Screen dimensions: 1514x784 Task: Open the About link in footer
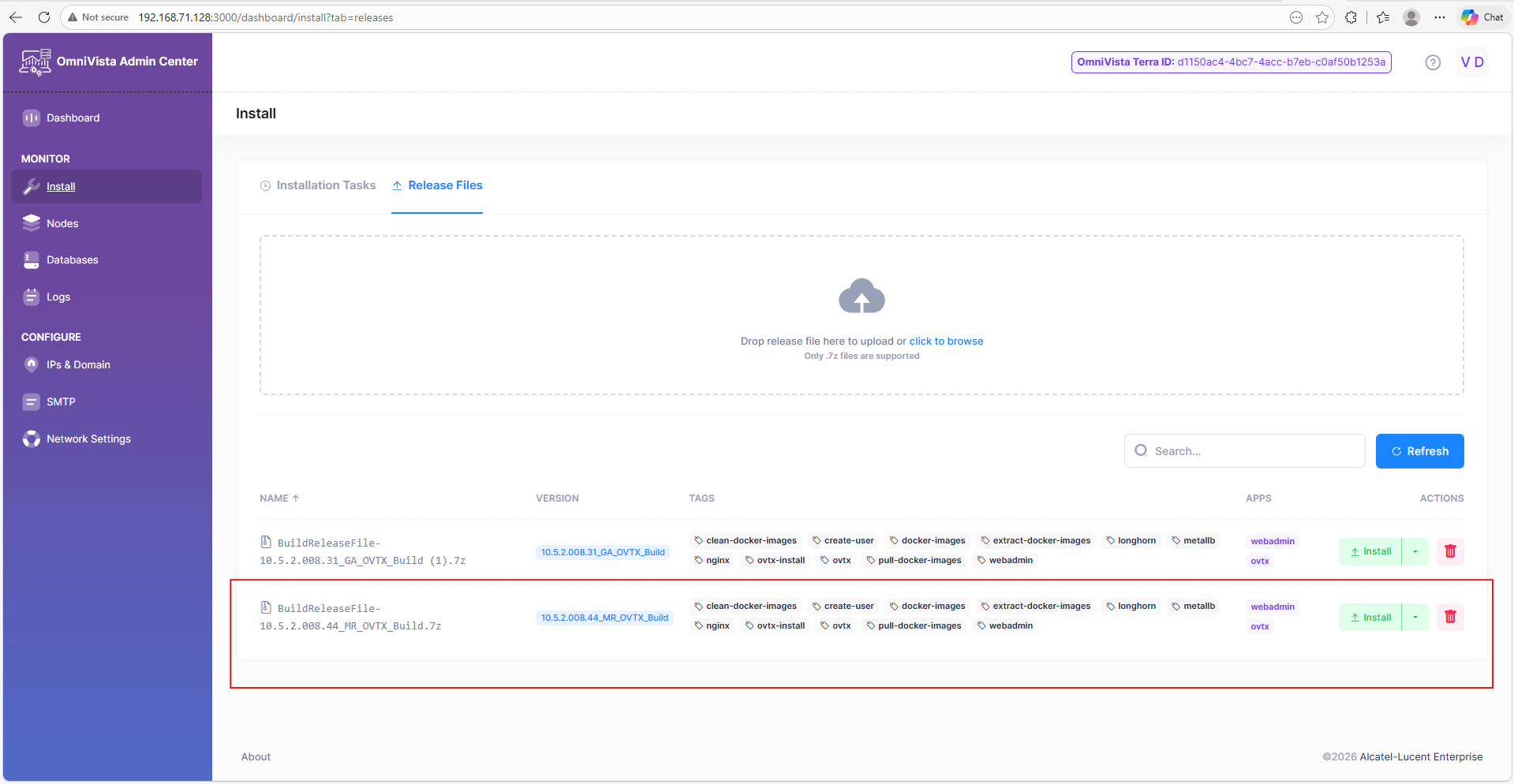pyautogui.click(x=256, y=756)
